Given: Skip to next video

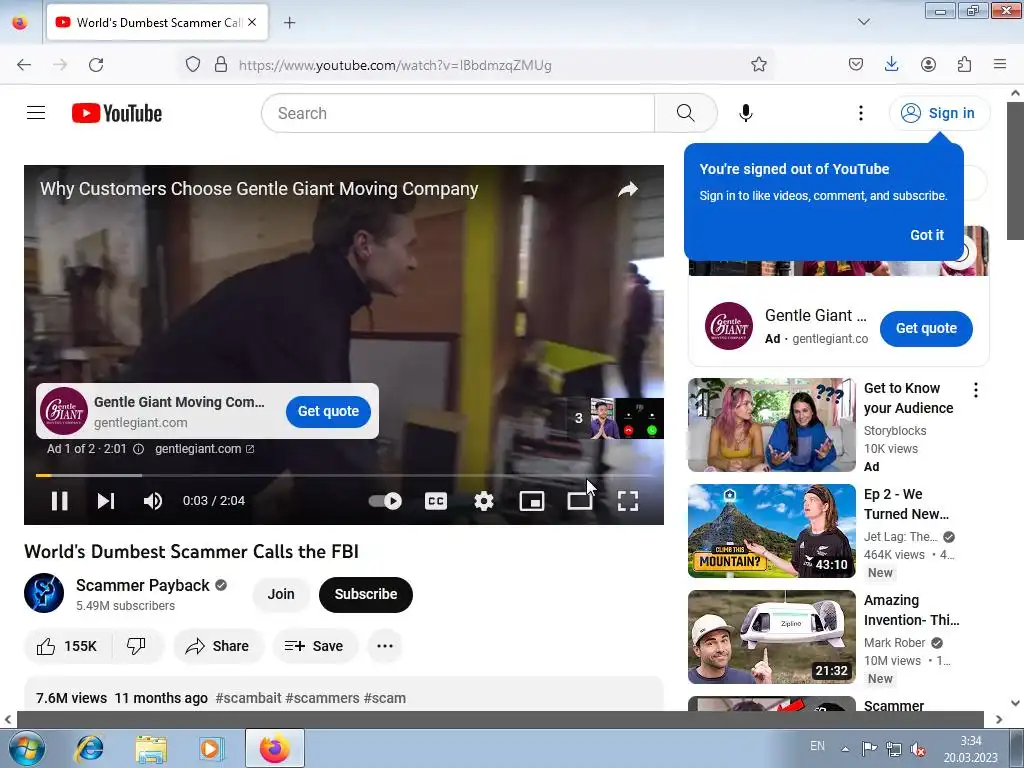Looking at the screenshot, I should pyautogui.click(x=106, y=501).
